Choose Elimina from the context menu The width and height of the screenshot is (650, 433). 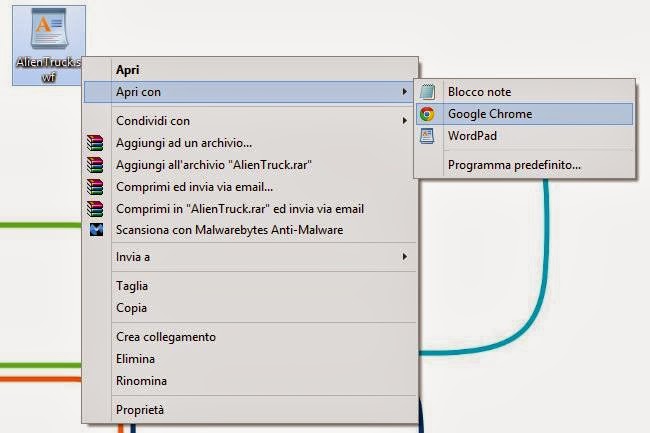click(250, 359)
